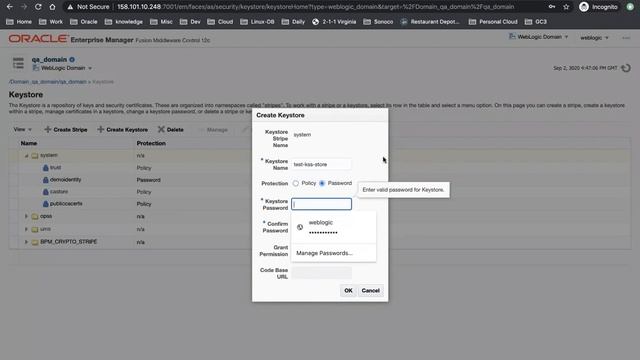The height and width of the screenshot is (360, 640).
Task: Click the Password value in demoidentity row
Action: point(148,180)
